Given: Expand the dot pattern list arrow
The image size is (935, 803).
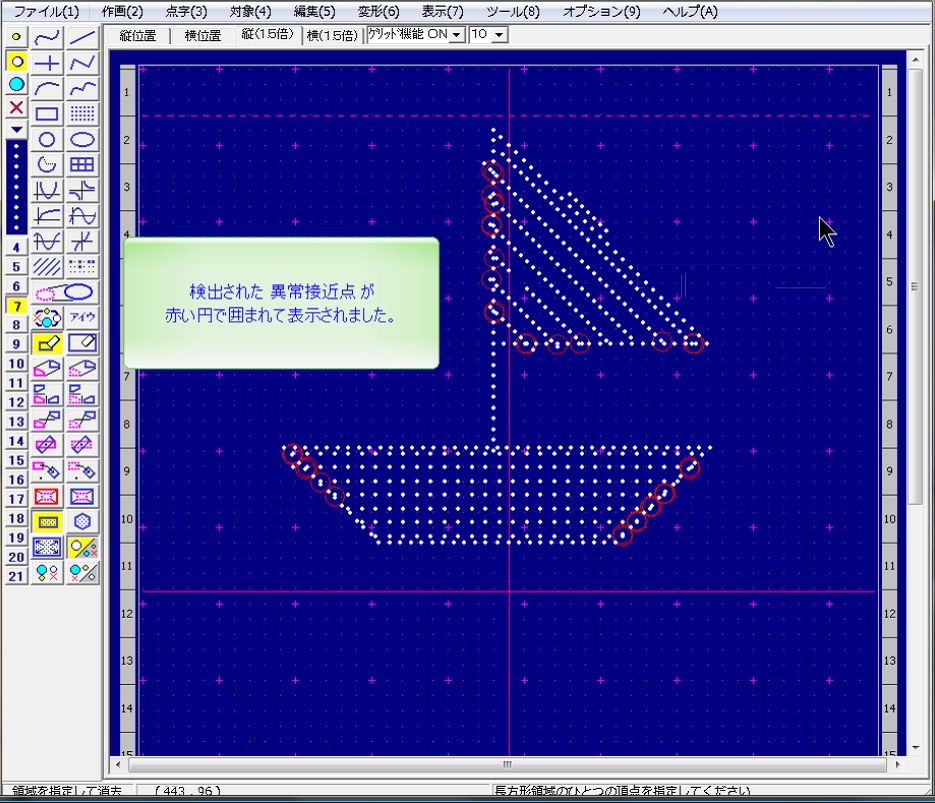Looking at the screenshot, I should tap(16, 129).
